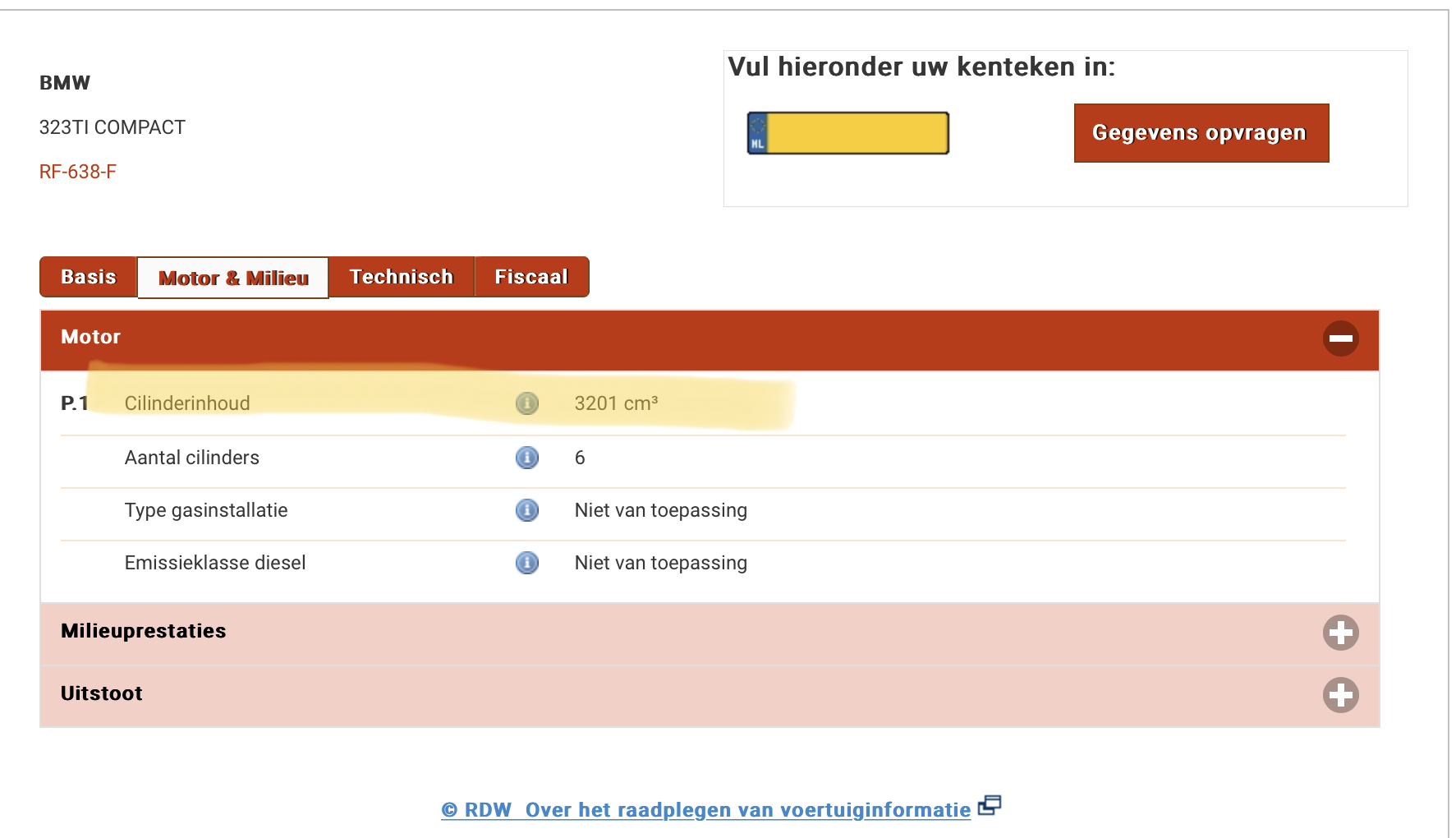Click license plate RF-638-F text
The image size is (1456, 838).
pyautogui.click(x=78, y=172)
